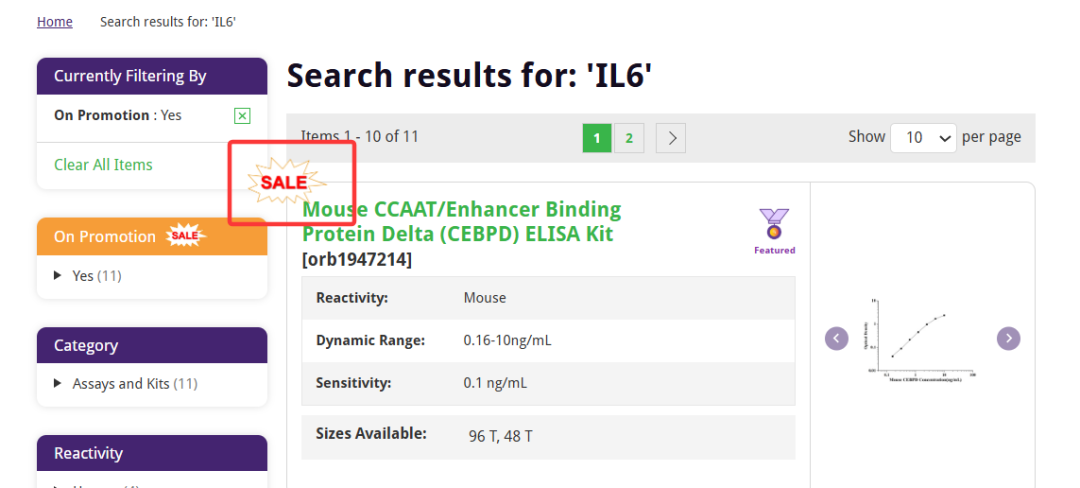Click the Reactivity filter header
Viewport: 1080px width, 488px height.
coord(152,453)
